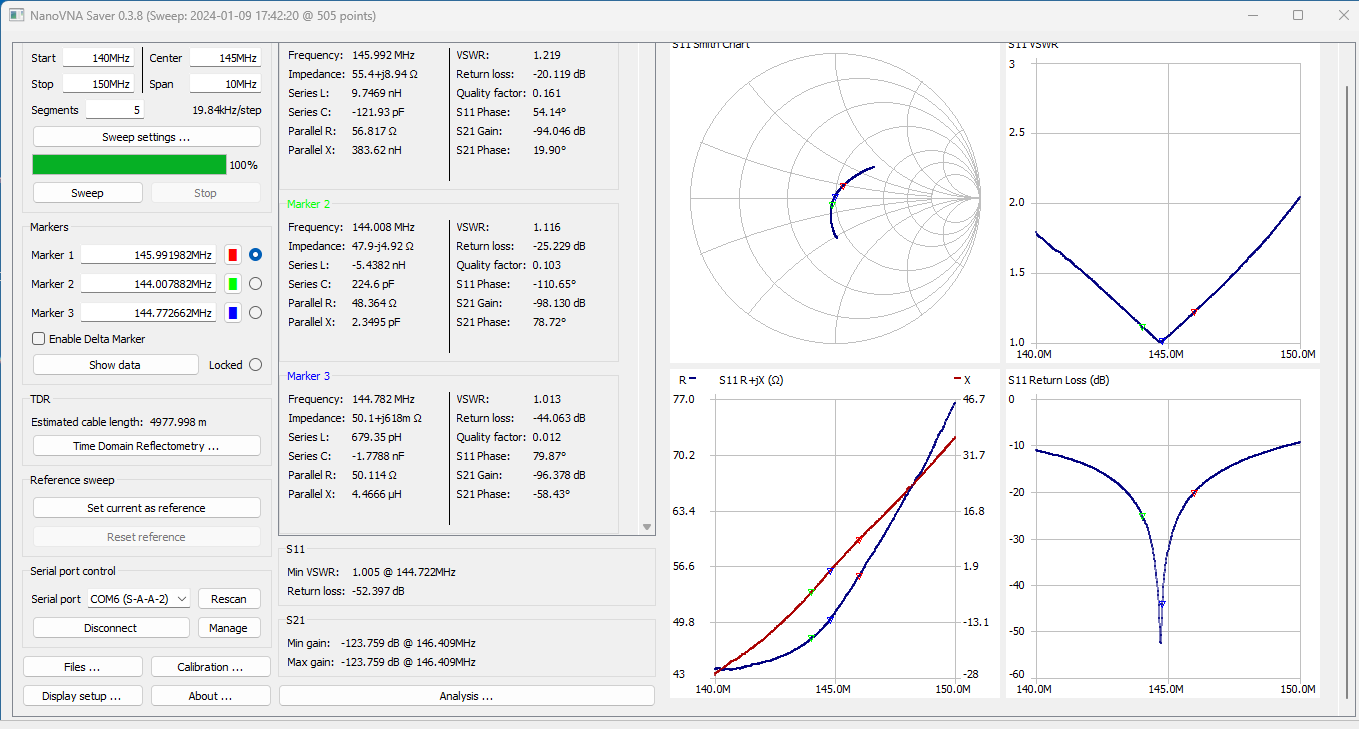Select the Marker 1 radio button
The width and height of the screenshot is (1359, 729).
tap(255, 255)
